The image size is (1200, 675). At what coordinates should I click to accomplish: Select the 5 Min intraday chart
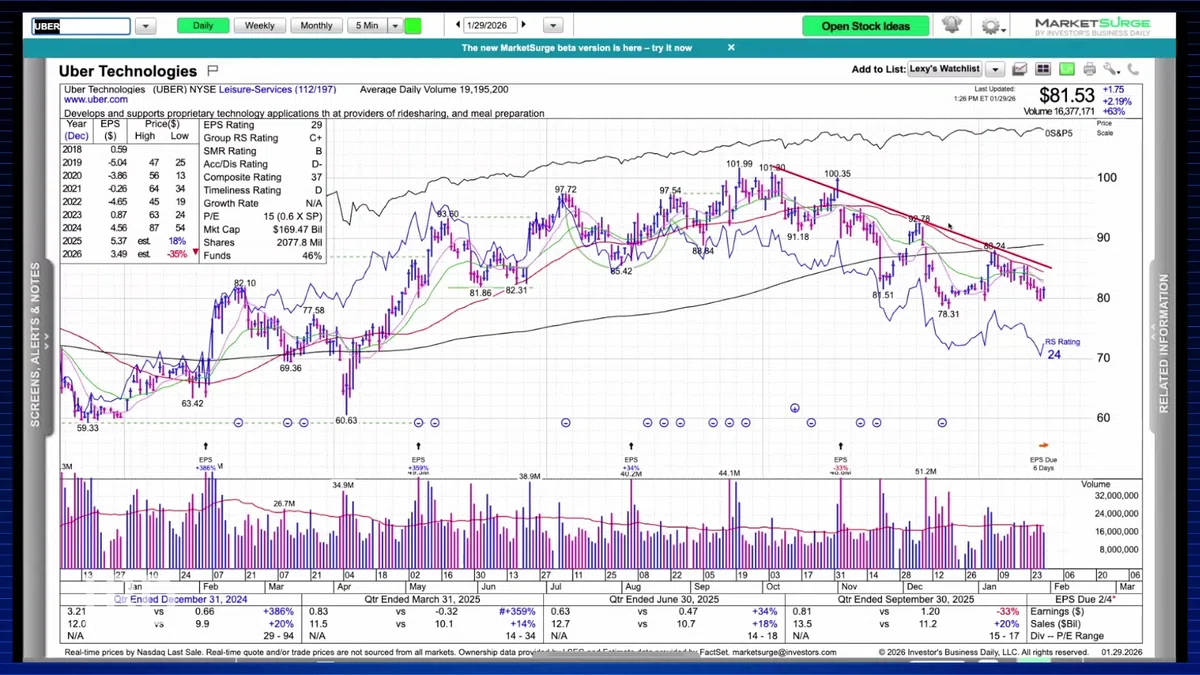[367, 26]
